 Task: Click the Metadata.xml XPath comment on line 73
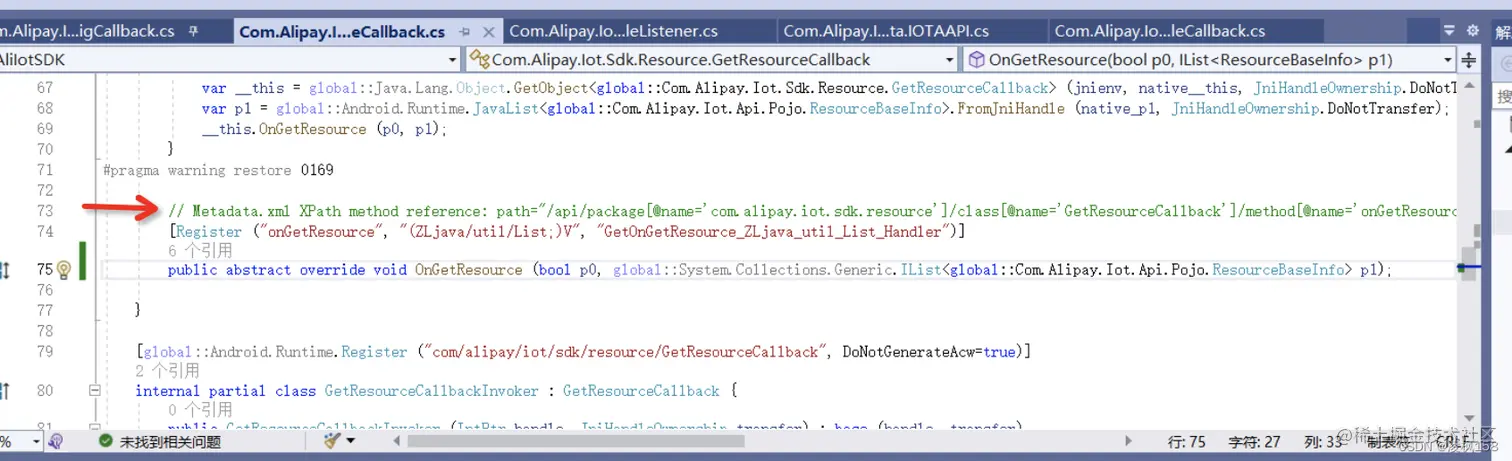(x=810, y=211)
